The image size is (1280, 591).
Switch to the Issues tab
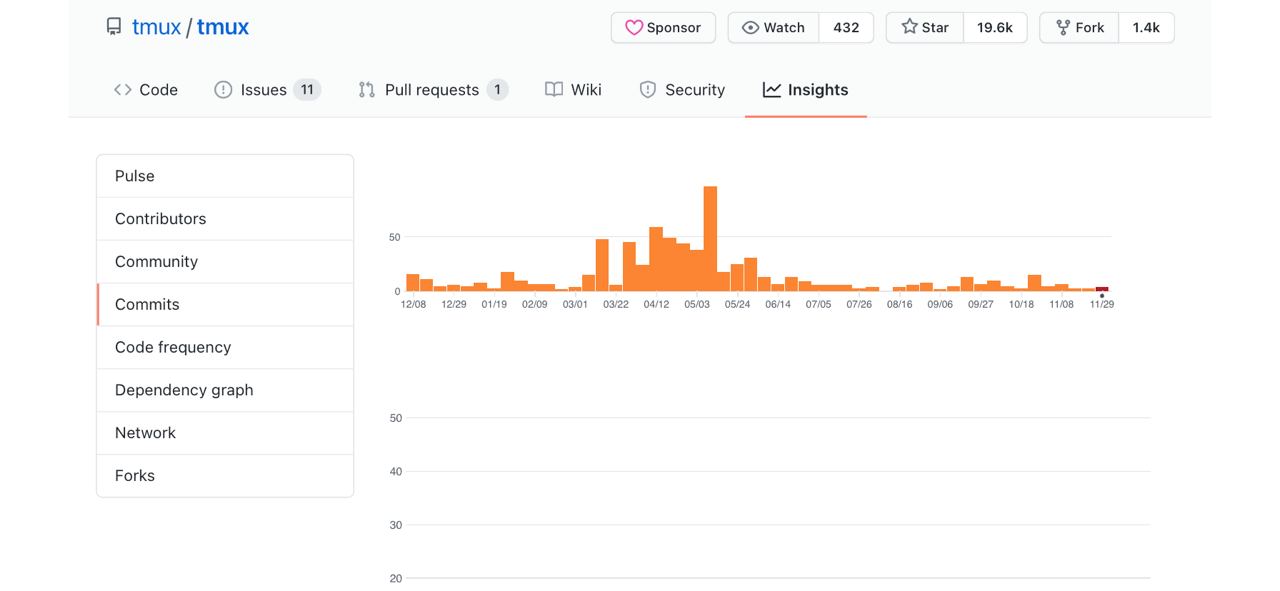tap(267, 90)
